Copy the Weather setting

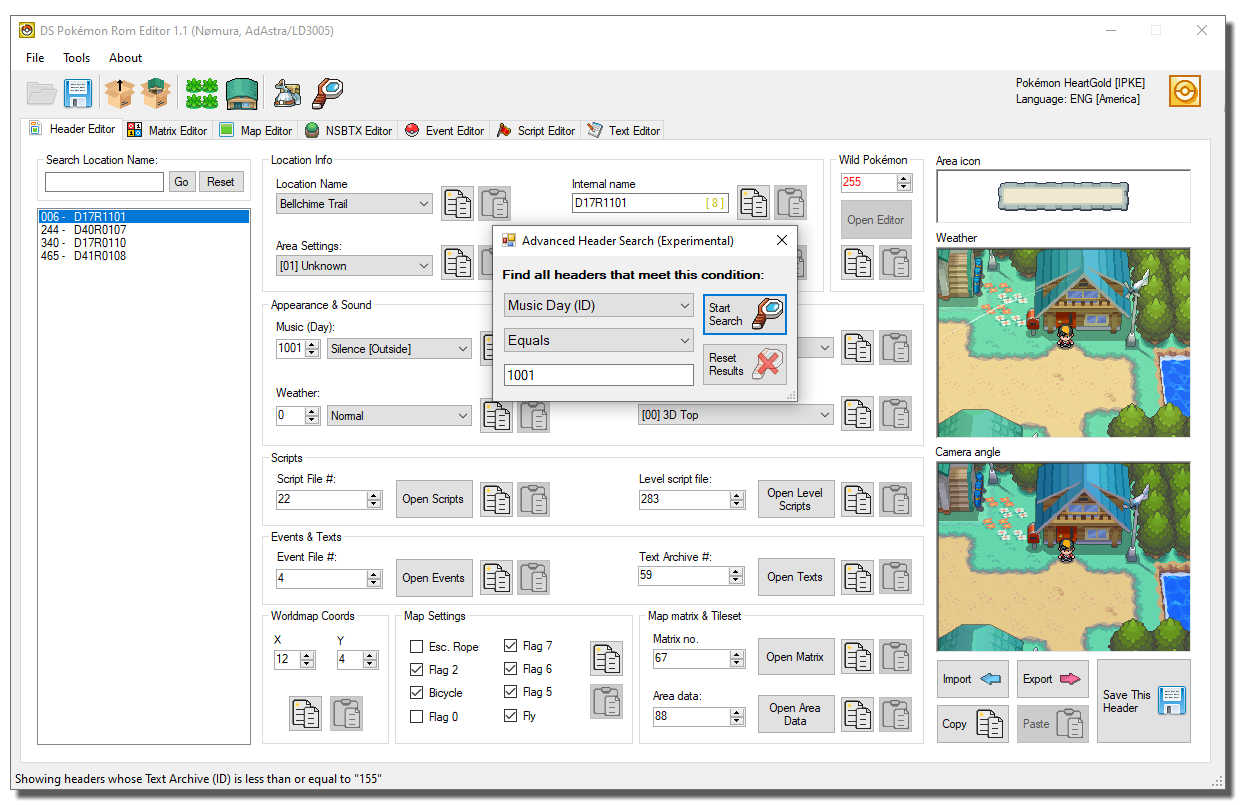[496, 415]
